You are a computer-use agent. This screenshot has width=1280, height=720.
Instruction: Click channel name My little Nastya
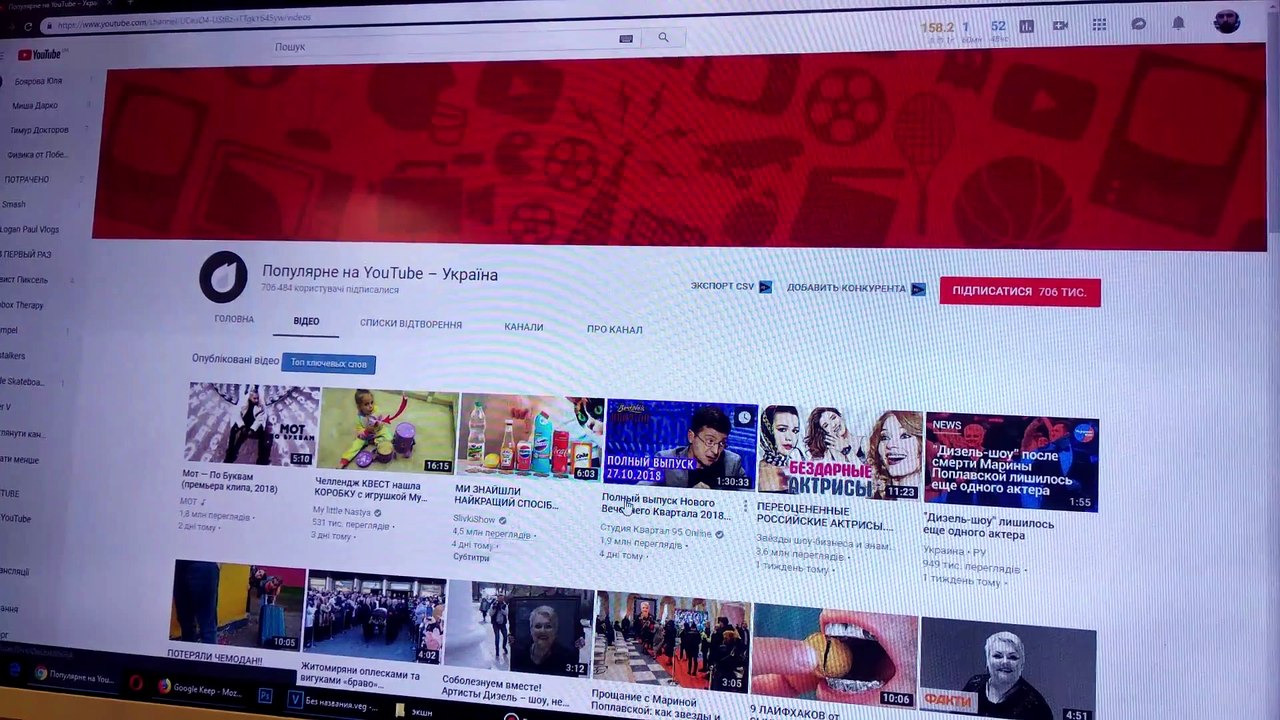340,510
